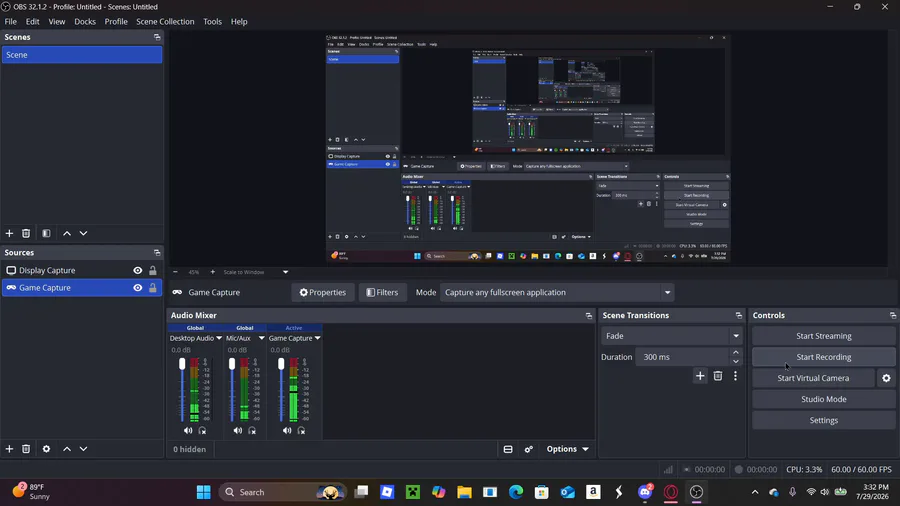Show hidden tray icons chevron
Screen dimensions: 900x506
click(x=755, y=492)
